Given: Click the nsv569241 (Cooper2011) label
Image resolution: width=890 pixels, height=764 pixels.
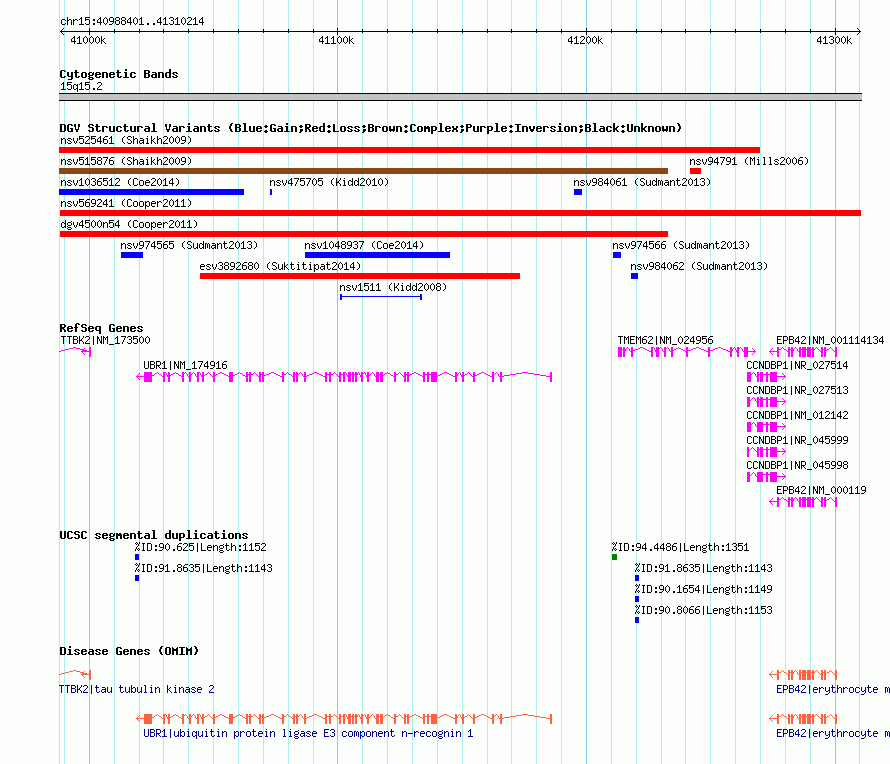Looking at the screenshot, I should click(126, 203).
